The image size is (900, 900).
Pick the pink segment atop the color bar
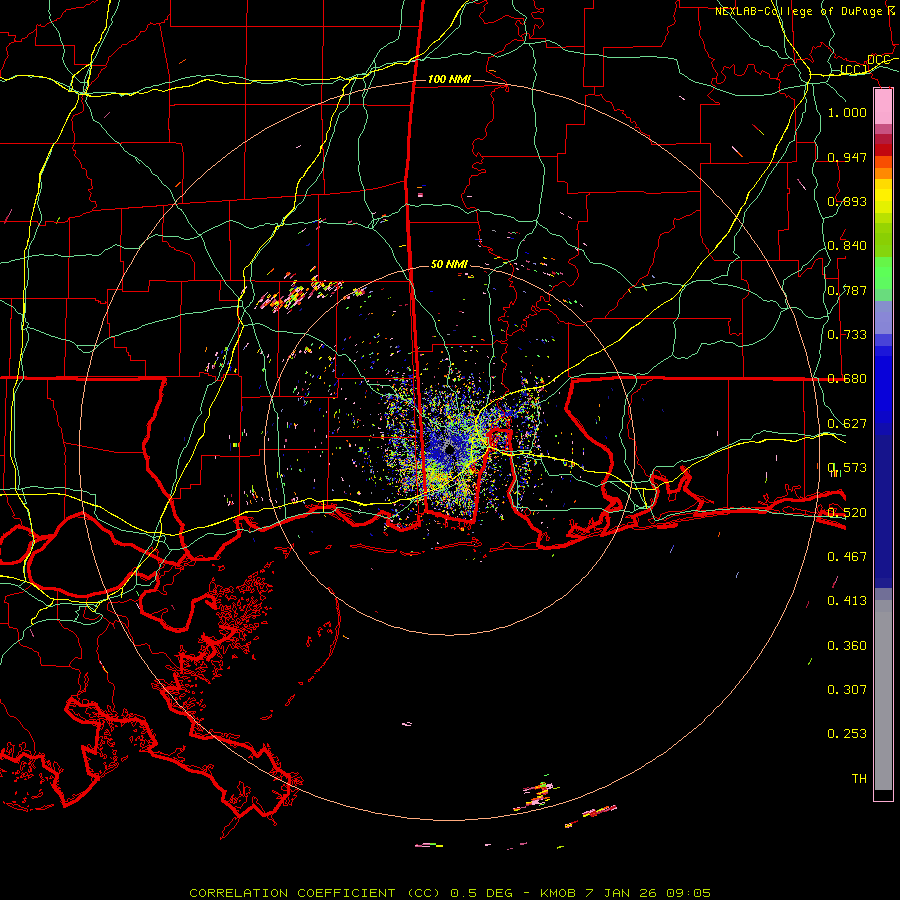pos(883,107)
